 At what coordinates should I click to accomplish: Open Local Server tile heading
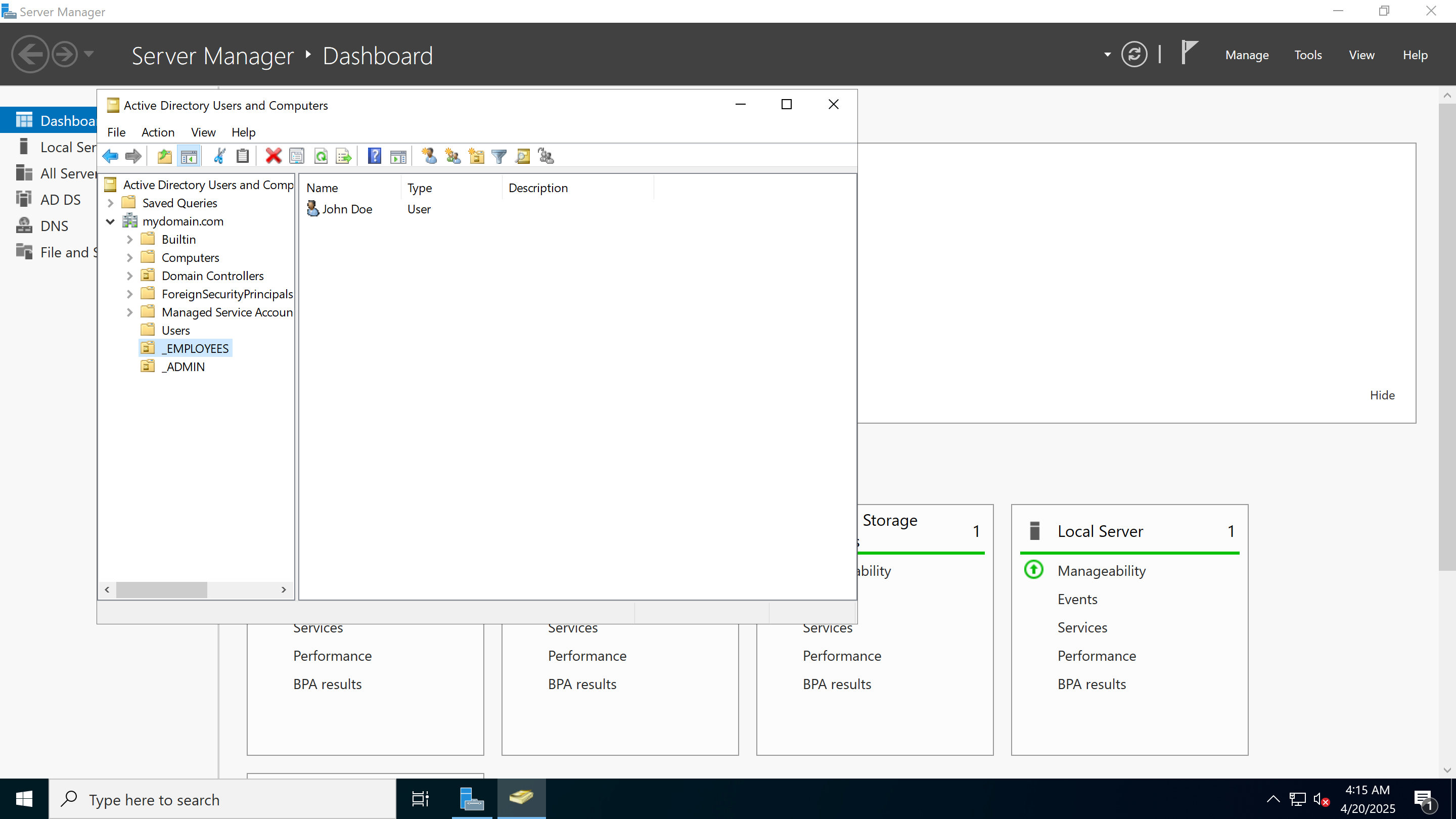(x=1100, y=531)
